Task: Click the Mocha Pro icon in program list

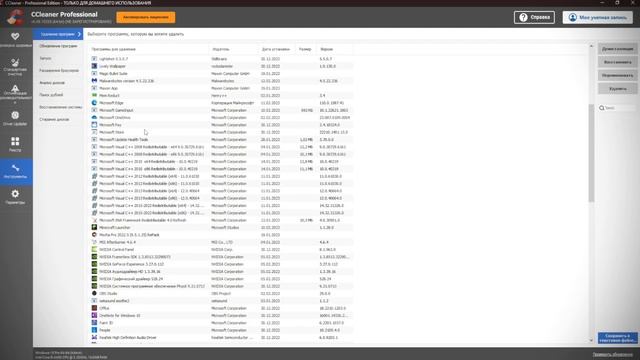Action: [94, 235]
